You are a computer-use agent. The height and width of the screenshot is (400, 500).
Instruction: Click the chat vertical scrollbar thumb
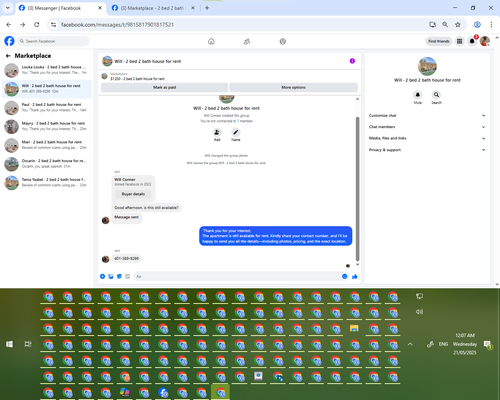tap(357, 189)
